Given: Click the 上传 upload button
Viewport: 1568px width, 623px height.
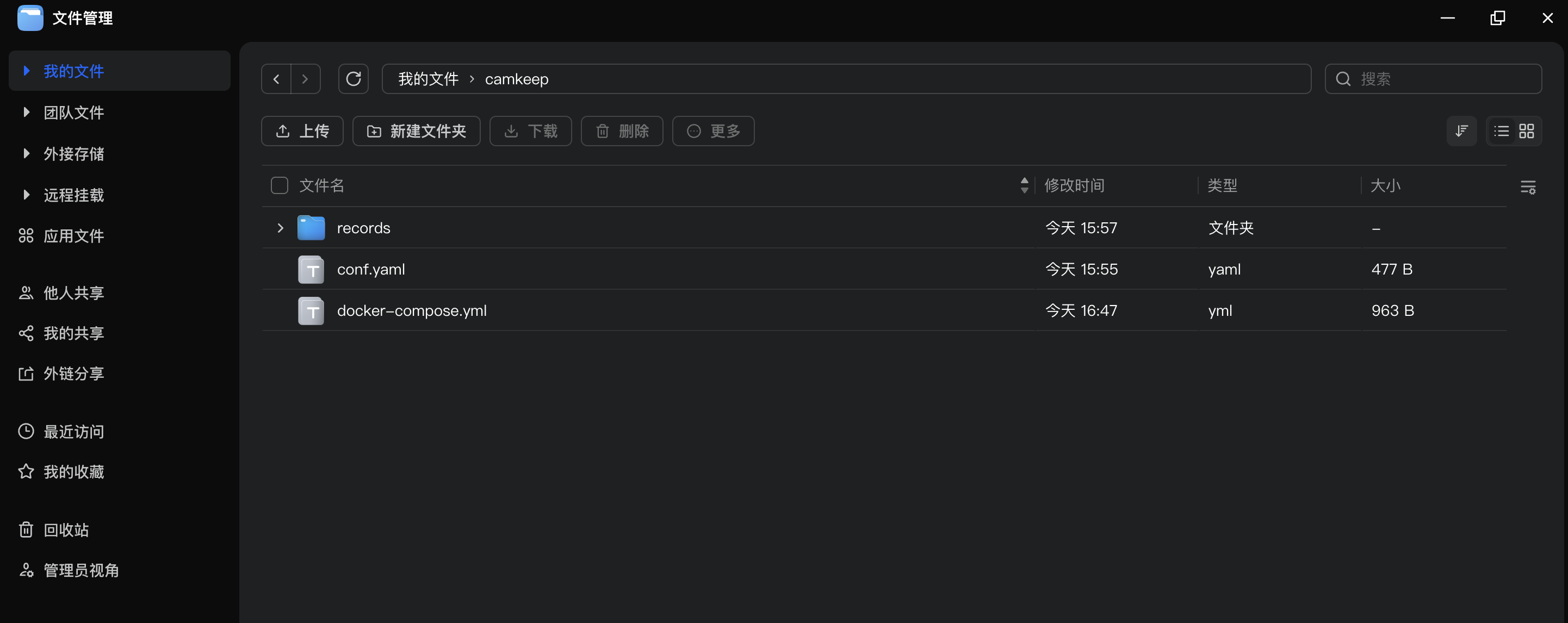Looking at the screenshot, I should [x=302, y=131].
